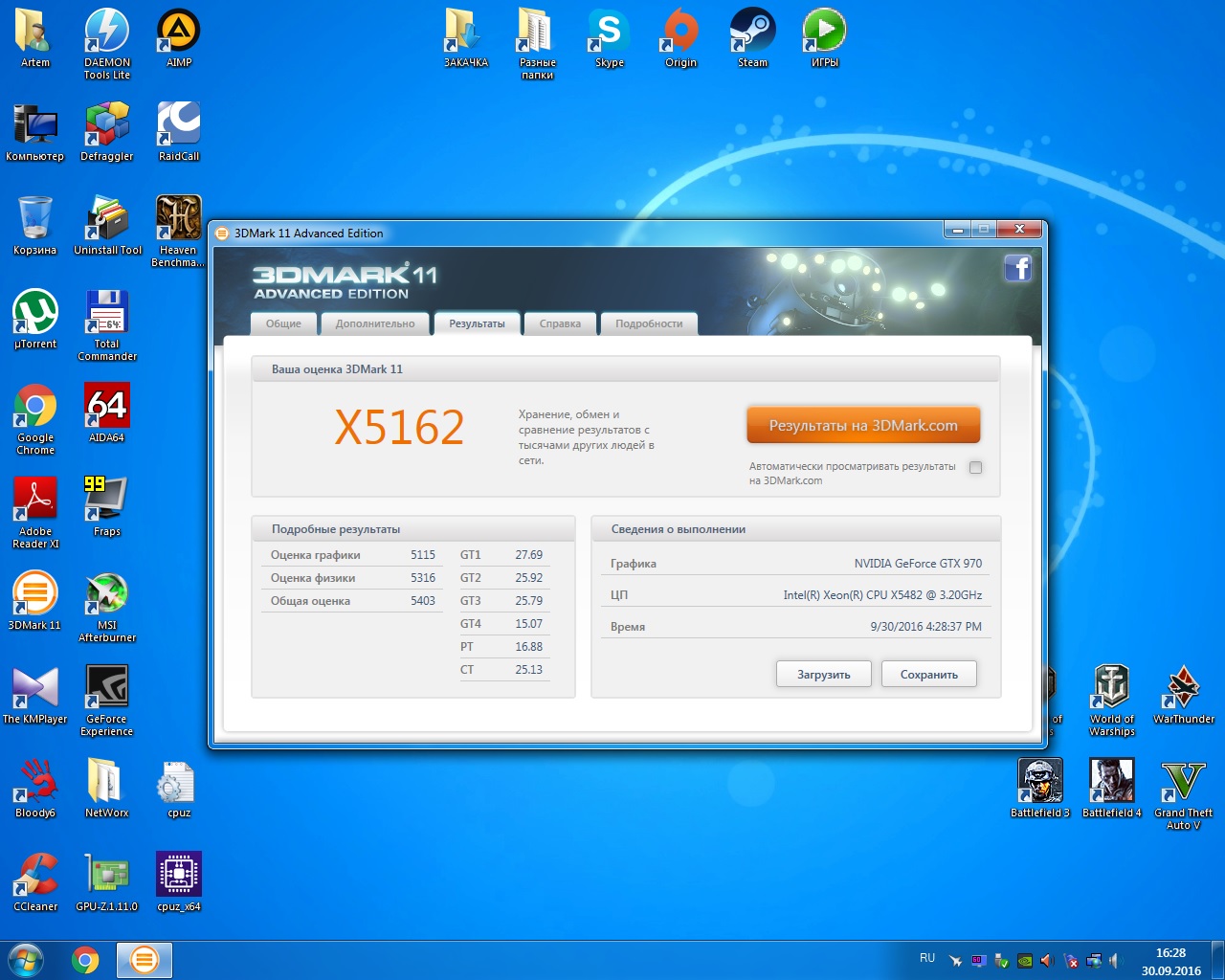Click the NetWorx desktop icon
Screen dimensions: 1225x980
(x=107, y=788)
